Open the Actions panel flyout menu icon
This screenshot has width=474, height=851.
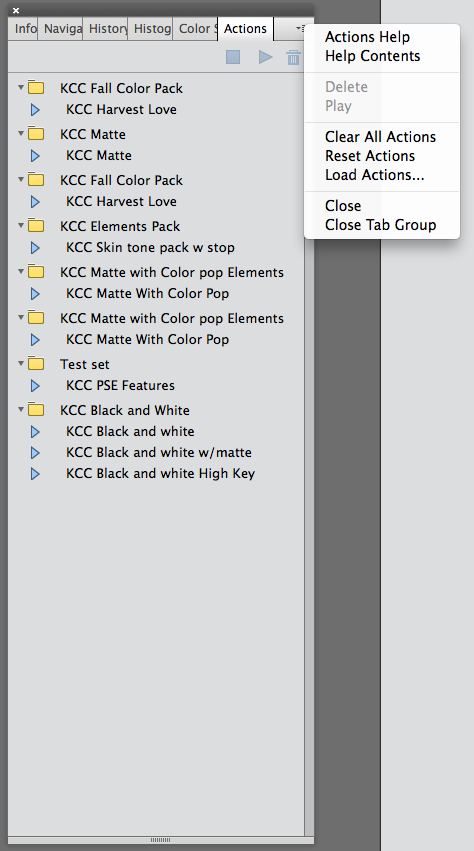tap(300, 28)
